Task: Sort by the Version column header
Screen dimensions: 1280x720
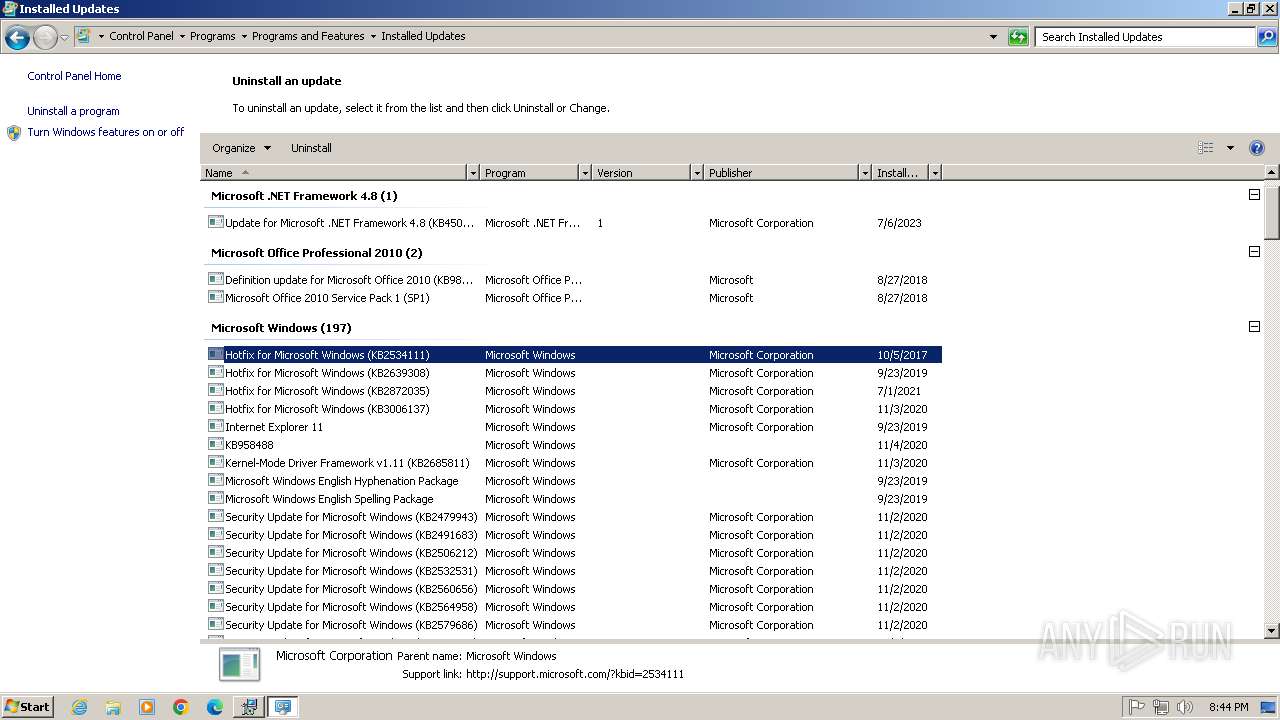Action: (641, 173)
